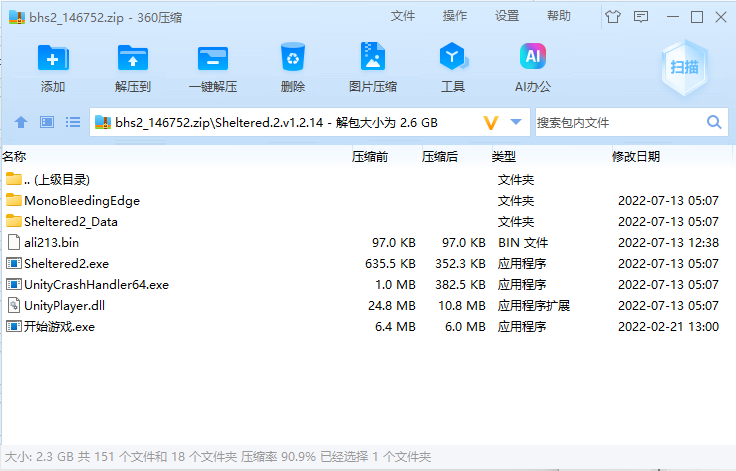Click the skin (shirt) icon in title bar

click(x=613, y=17)
